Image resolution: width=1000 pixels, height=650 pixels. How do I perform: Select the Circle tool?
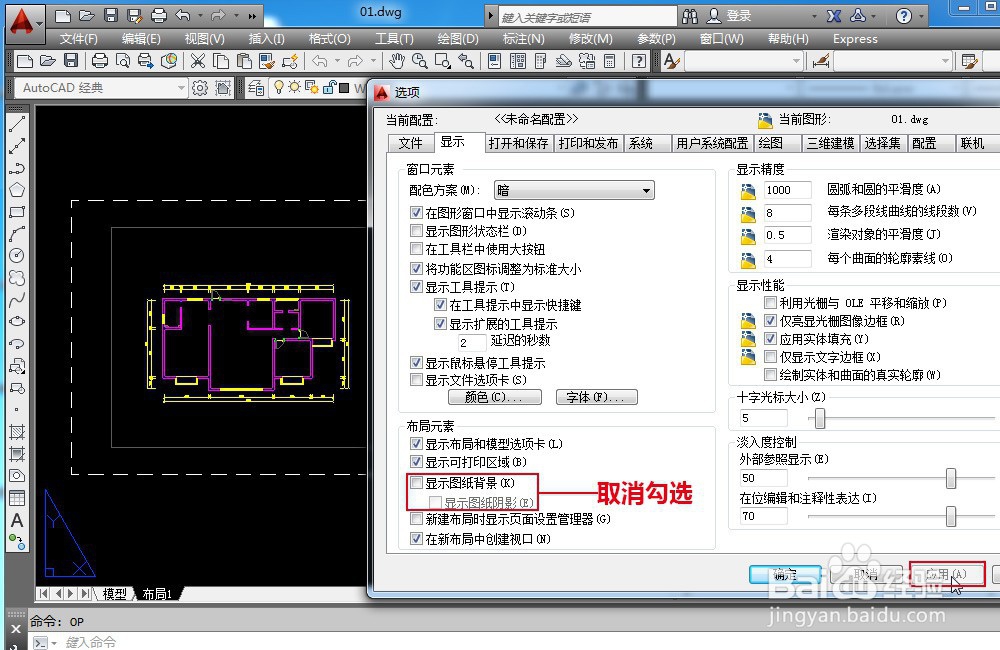click(17, 255)
